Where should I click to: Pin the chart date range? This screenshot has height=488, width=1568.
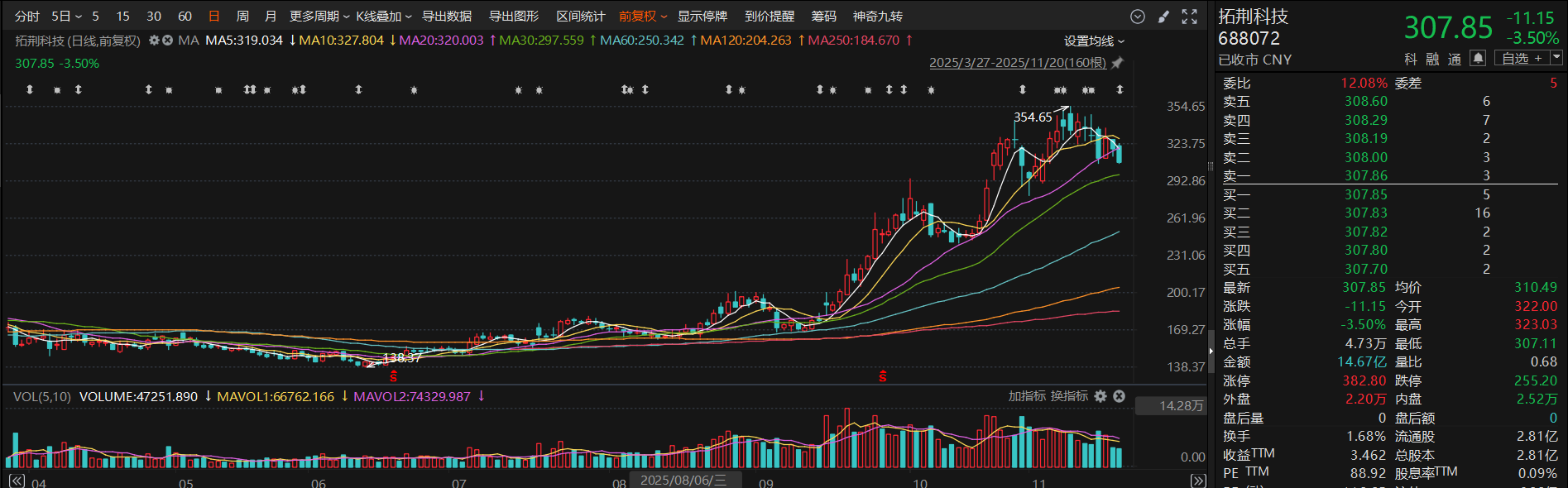point(1117,63)
